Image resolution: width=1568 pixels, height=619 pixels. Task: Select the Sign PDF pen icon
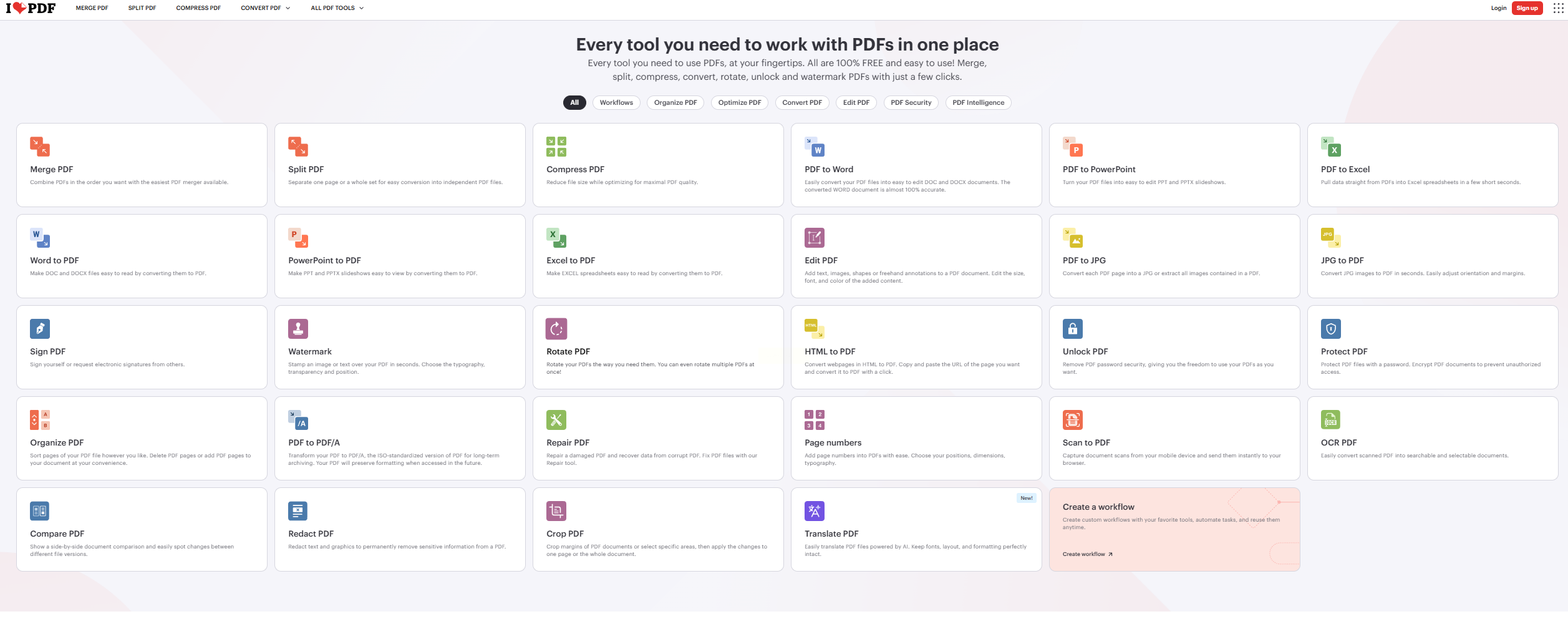click(x=40, y=329)
